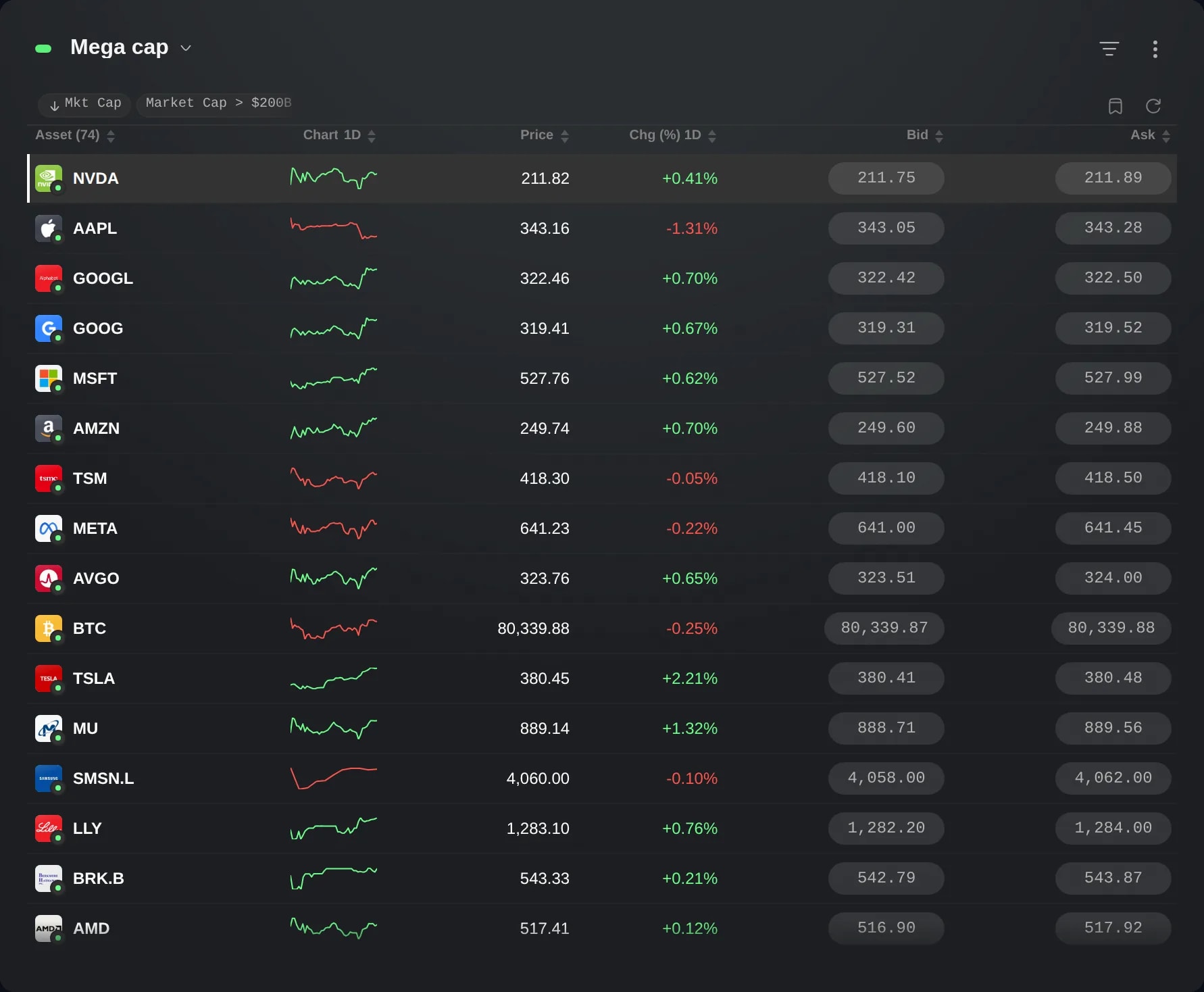Screen dimensions: 1204x992
Task: Toggle the Mkt Cap sort chip
Action: click(x=85, y=103)
